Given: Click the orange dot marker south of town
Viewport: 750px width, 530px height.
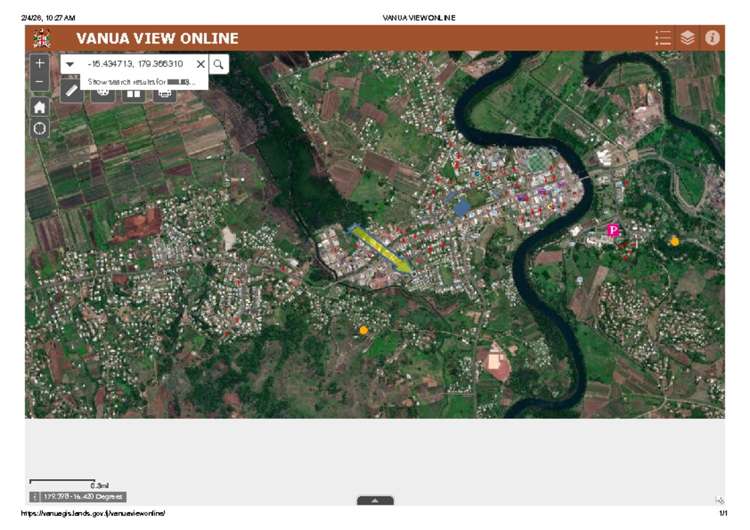Looking at the screenshot, I should 364,330.
